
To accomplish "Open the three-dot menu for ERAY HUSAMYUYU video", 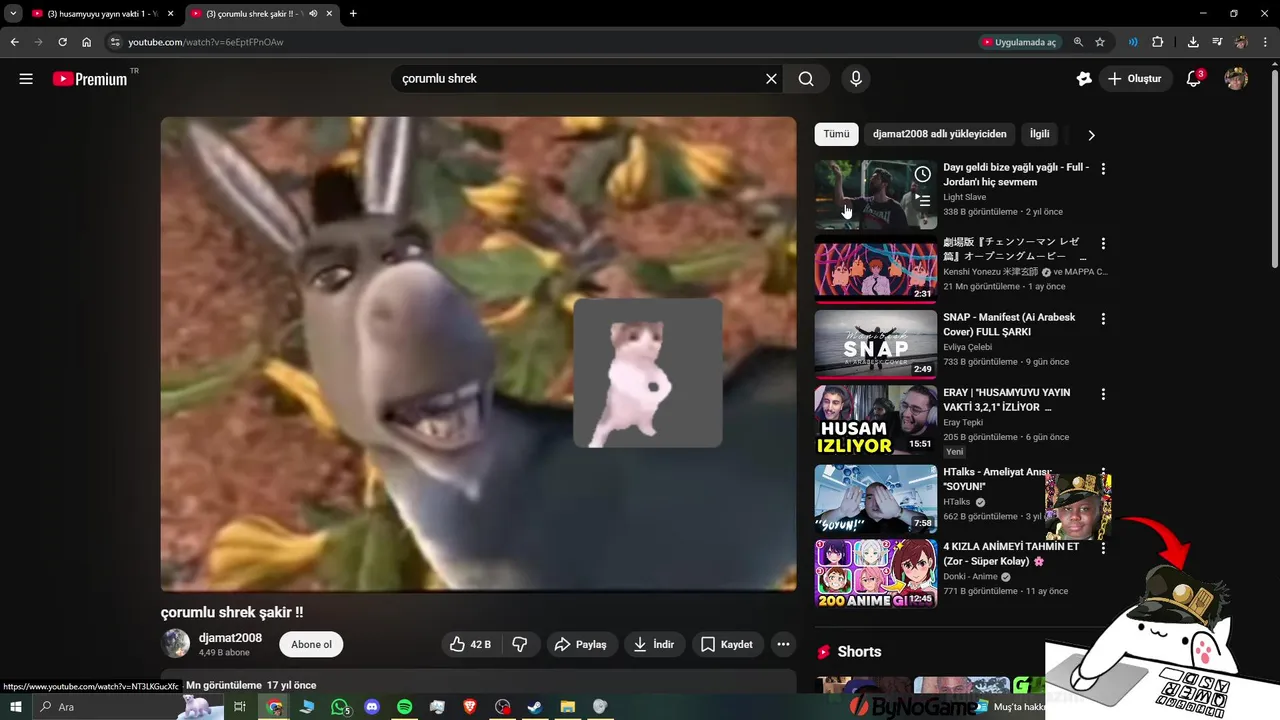I will point(1103,394).
